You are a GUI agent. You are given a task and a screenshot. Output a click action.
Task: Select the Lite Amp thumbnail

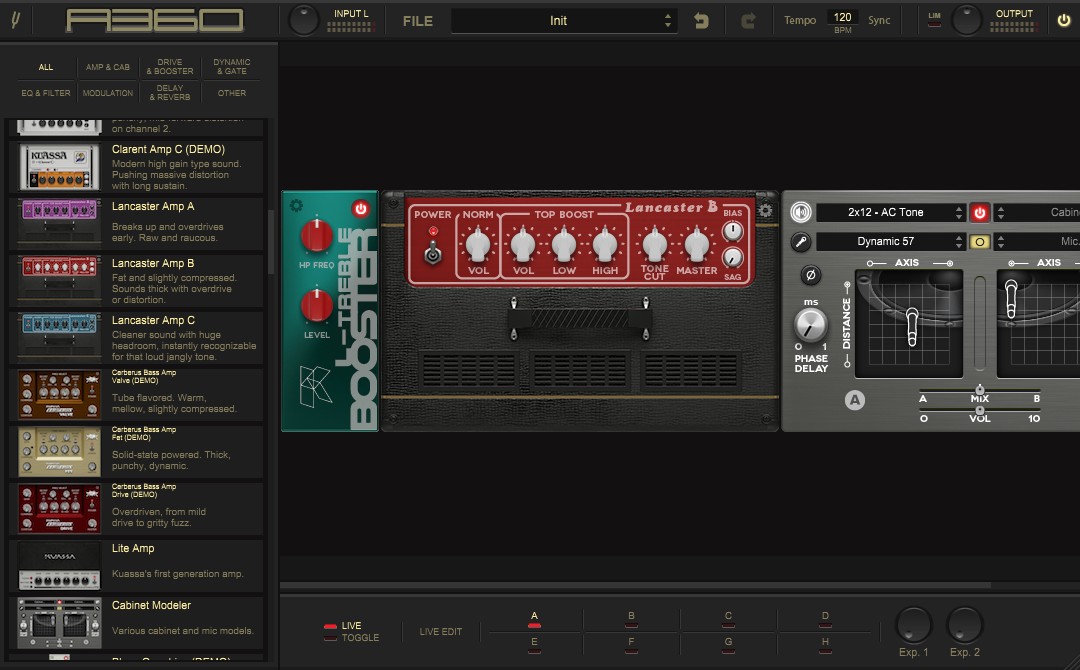(59, 566)
